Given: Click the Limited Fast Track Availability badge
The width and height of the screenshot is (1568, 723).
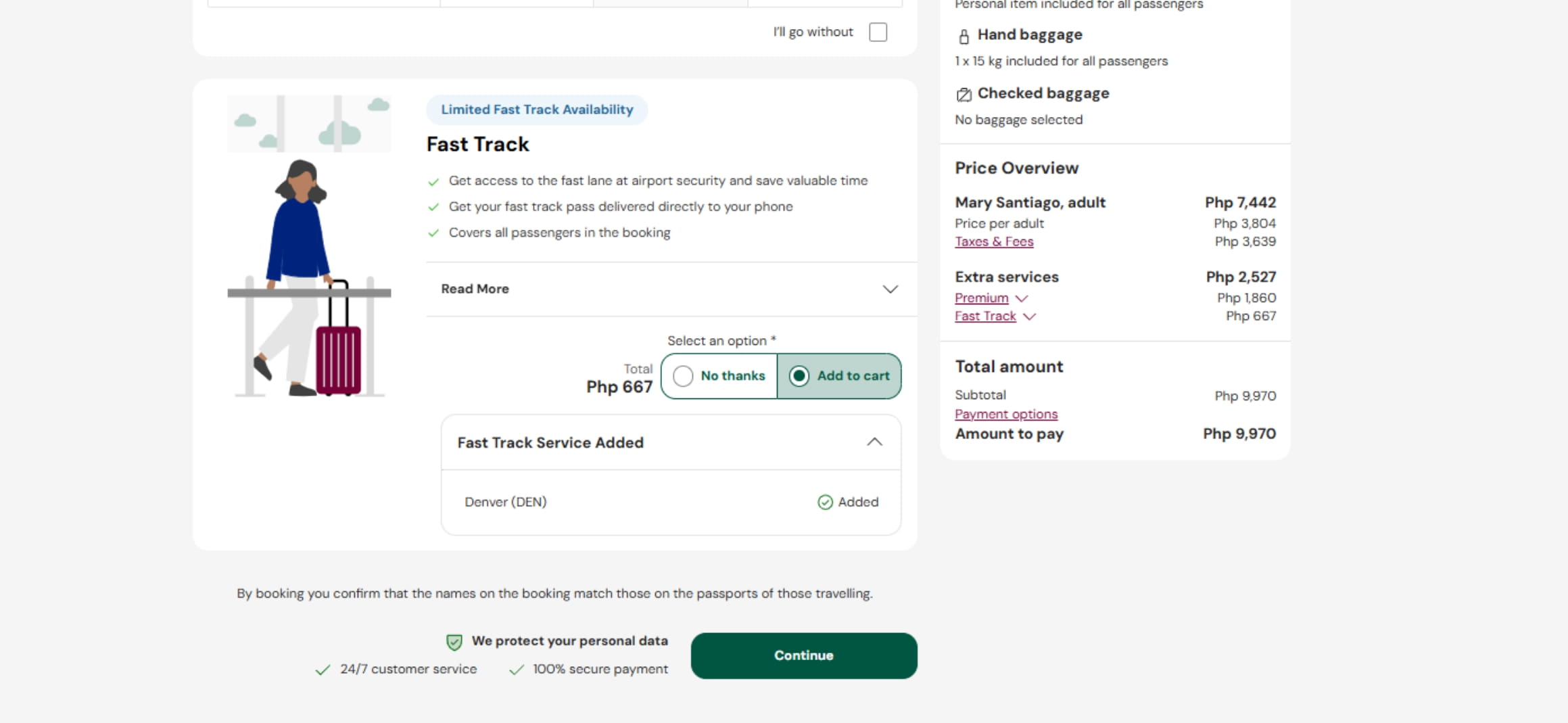Looking at the screenshot, I should [x=537, y=110].
